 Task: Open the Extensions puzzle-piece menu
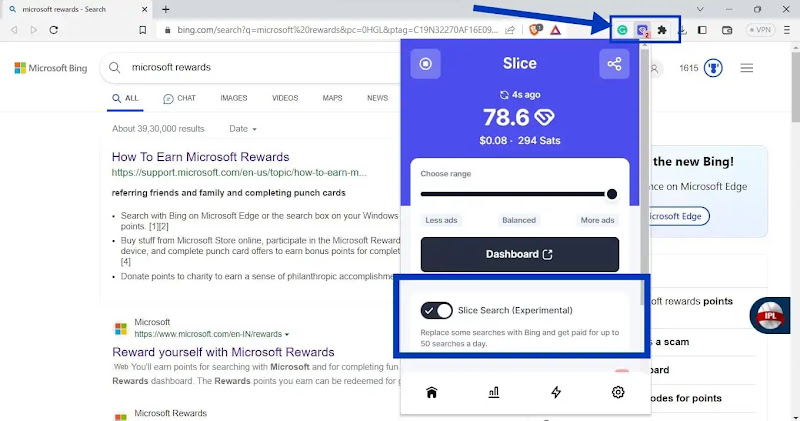(662, 30)
